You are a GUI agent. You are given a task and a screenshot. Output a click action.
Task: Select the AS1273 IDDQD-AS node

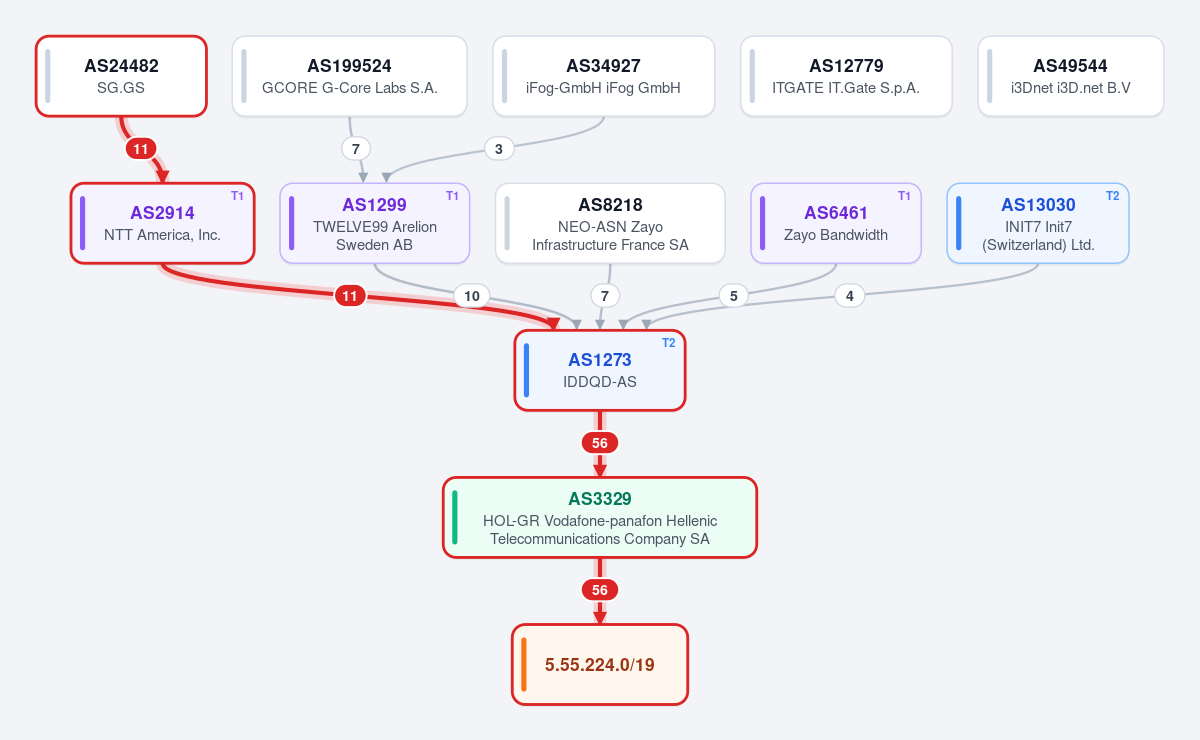(600, 370)
